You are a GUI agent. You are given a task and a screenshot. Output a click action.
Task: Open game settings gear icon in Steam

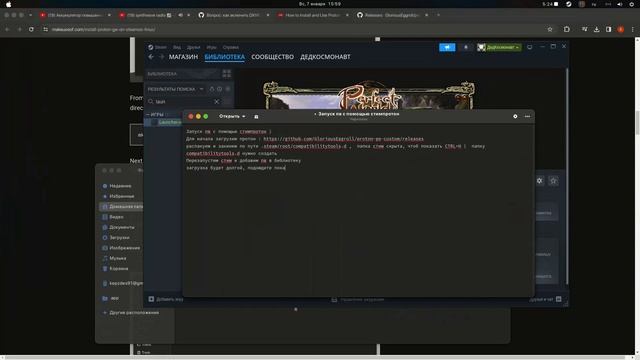click(x=540, y=180)
